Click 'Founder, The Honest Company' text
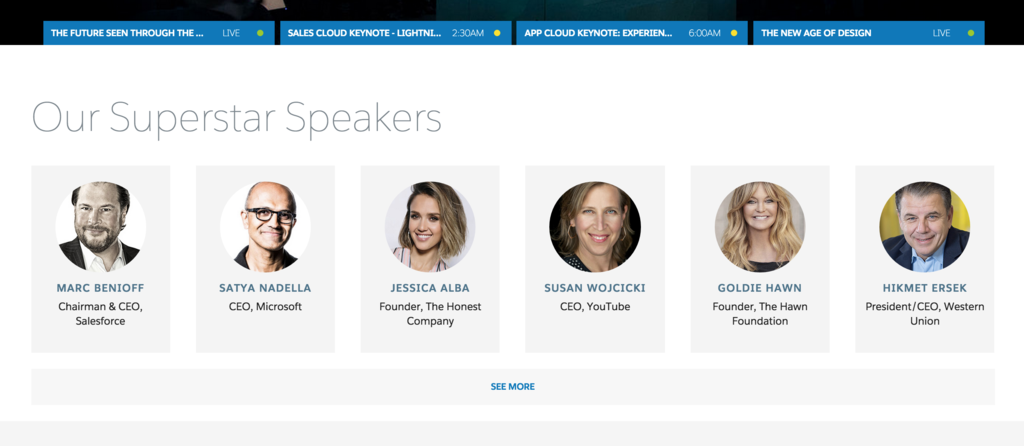1024x446 pixels. pos(430,313)
